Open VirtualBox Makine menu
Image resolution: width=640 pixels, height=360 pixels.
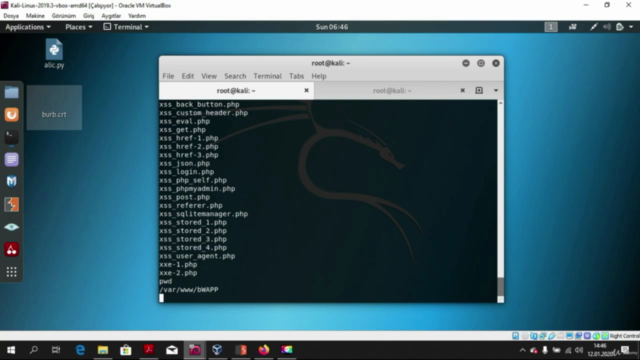click(35, 16)
